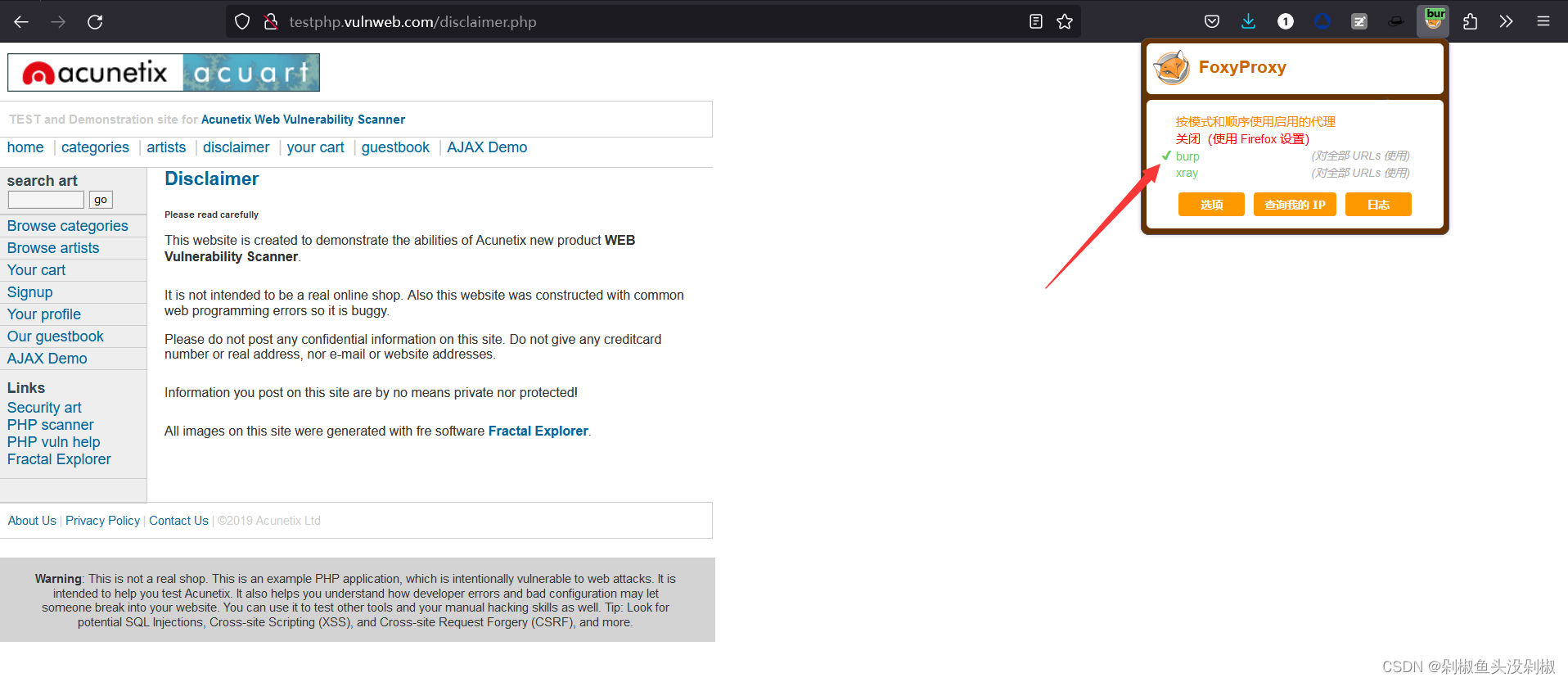
Task: Submit search with the go button
Action: tap(101, 200)
